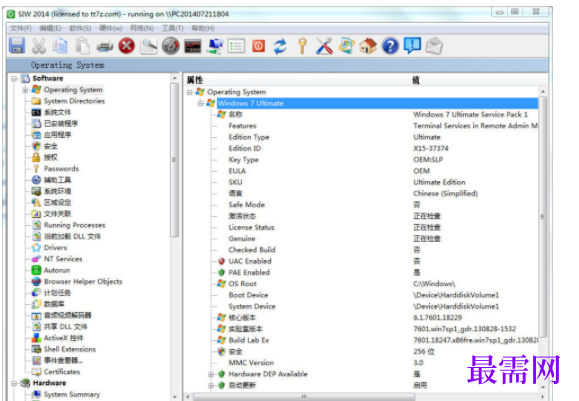Image resolution: width=579 pixels, height=401 pixels.
Task: Open the 帮助(H) menu
Action: pyautogui.click(x=203, y=28)
